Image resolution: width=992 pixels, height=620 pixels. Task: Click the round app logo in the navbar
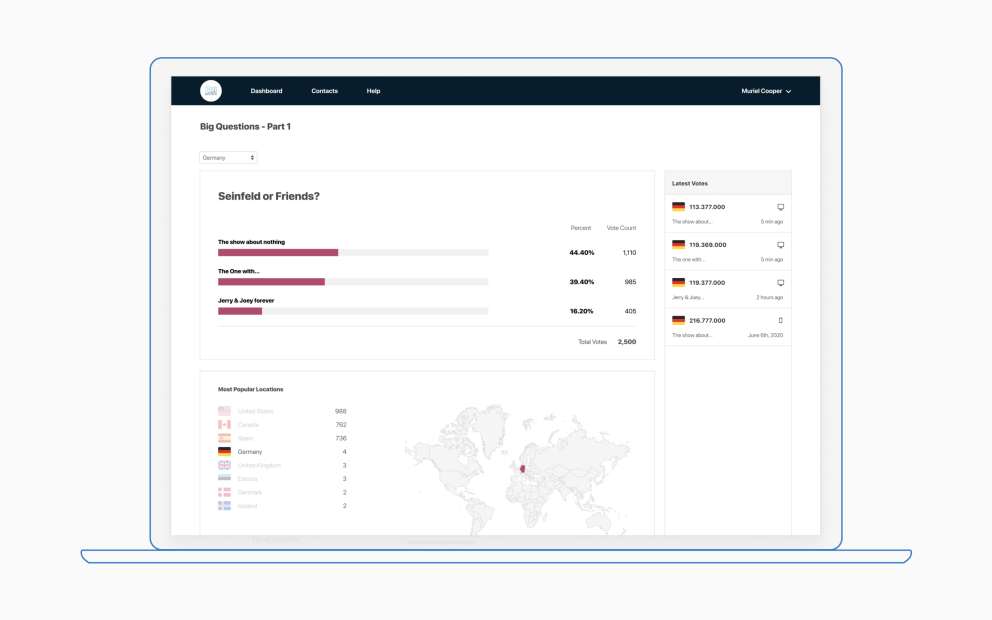pyautogui.click(x=211, y=91)
